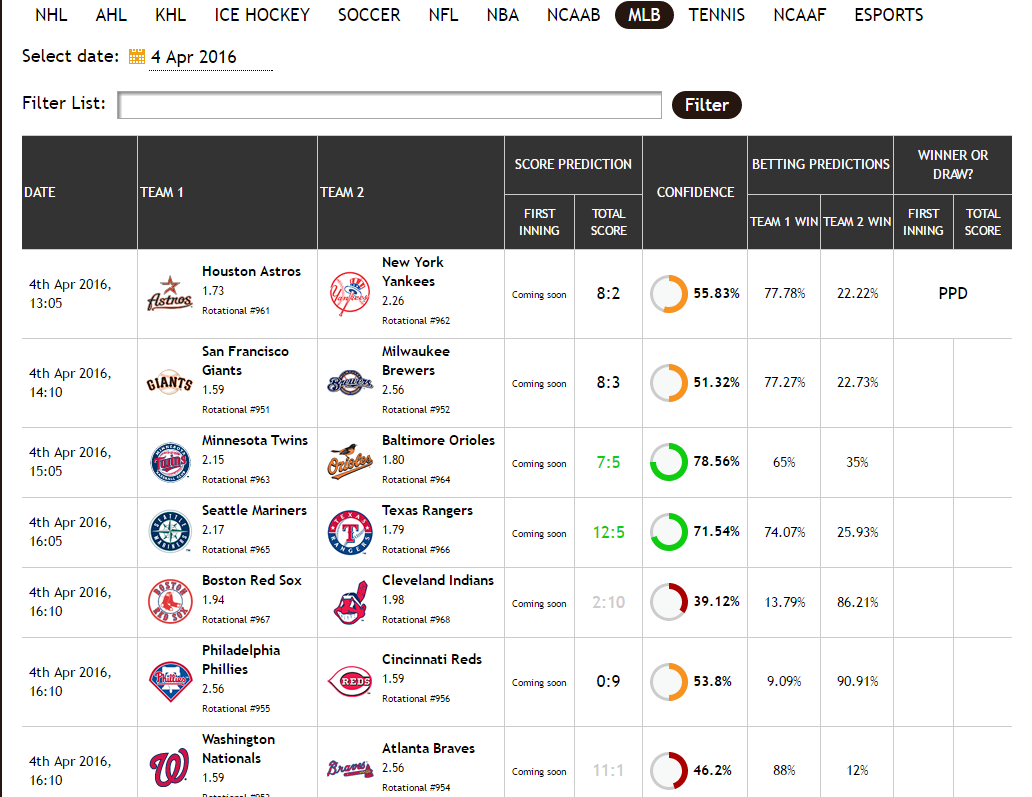1032x797 pixels.
Task: Open the New York Yankees team link
Action: click(413, 271)
